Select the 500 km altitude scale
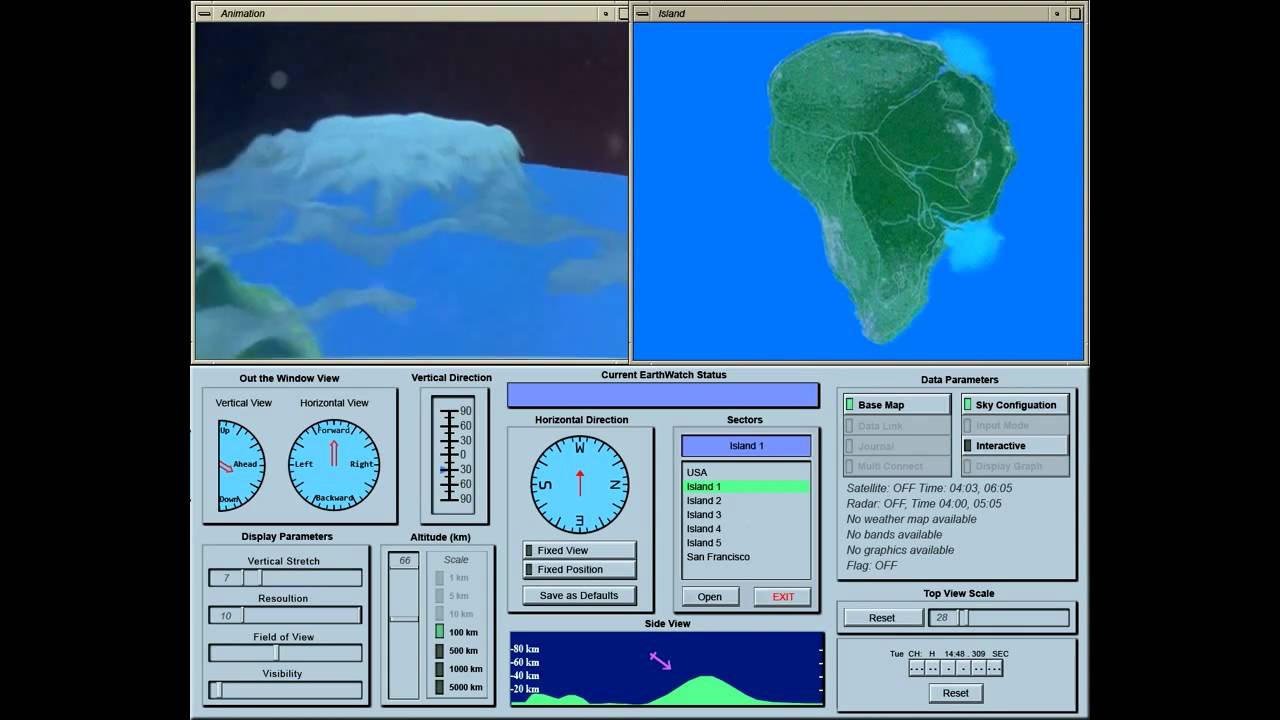The image size is (1280, 720). tap(439, 651)
